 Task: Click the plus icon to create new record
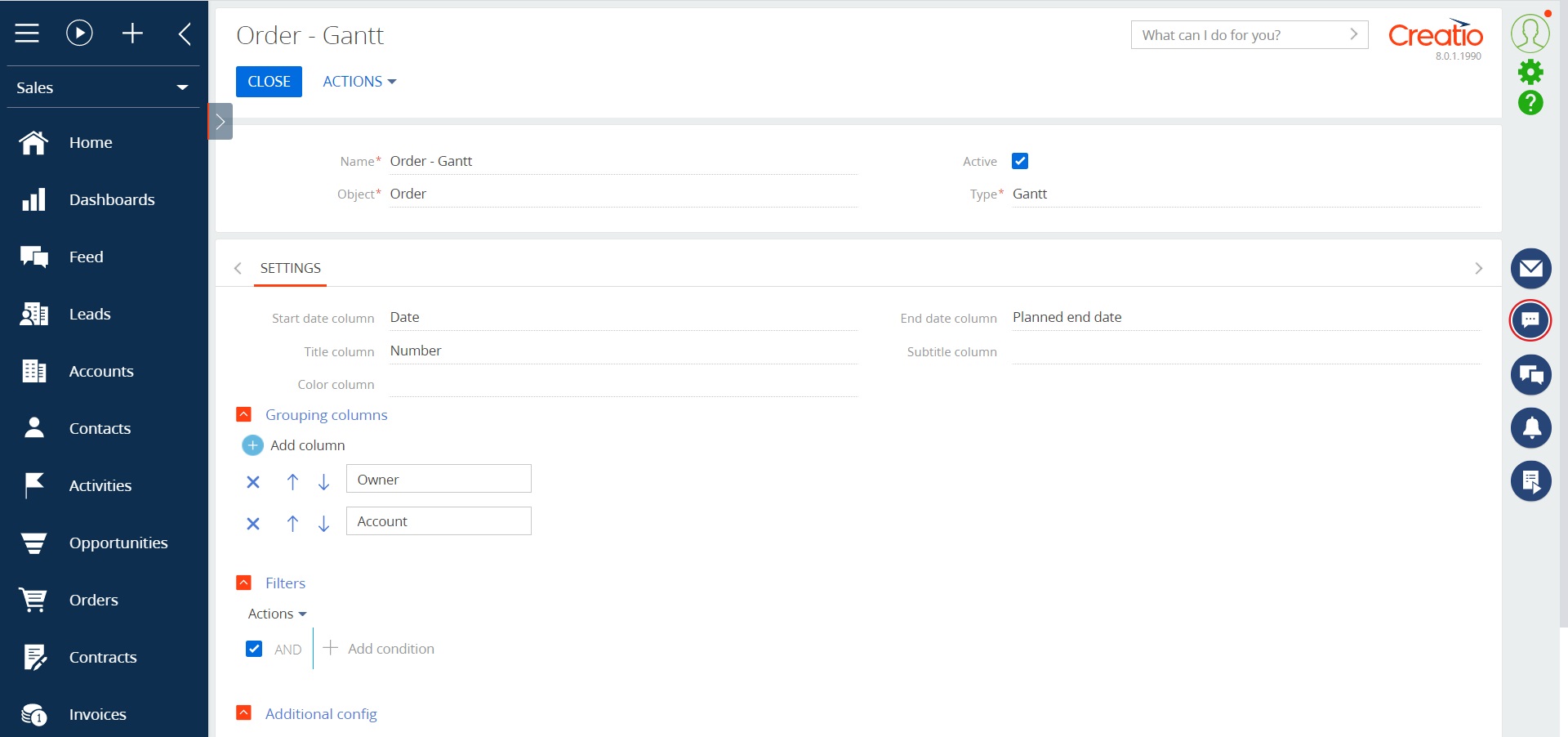point(132,33)
